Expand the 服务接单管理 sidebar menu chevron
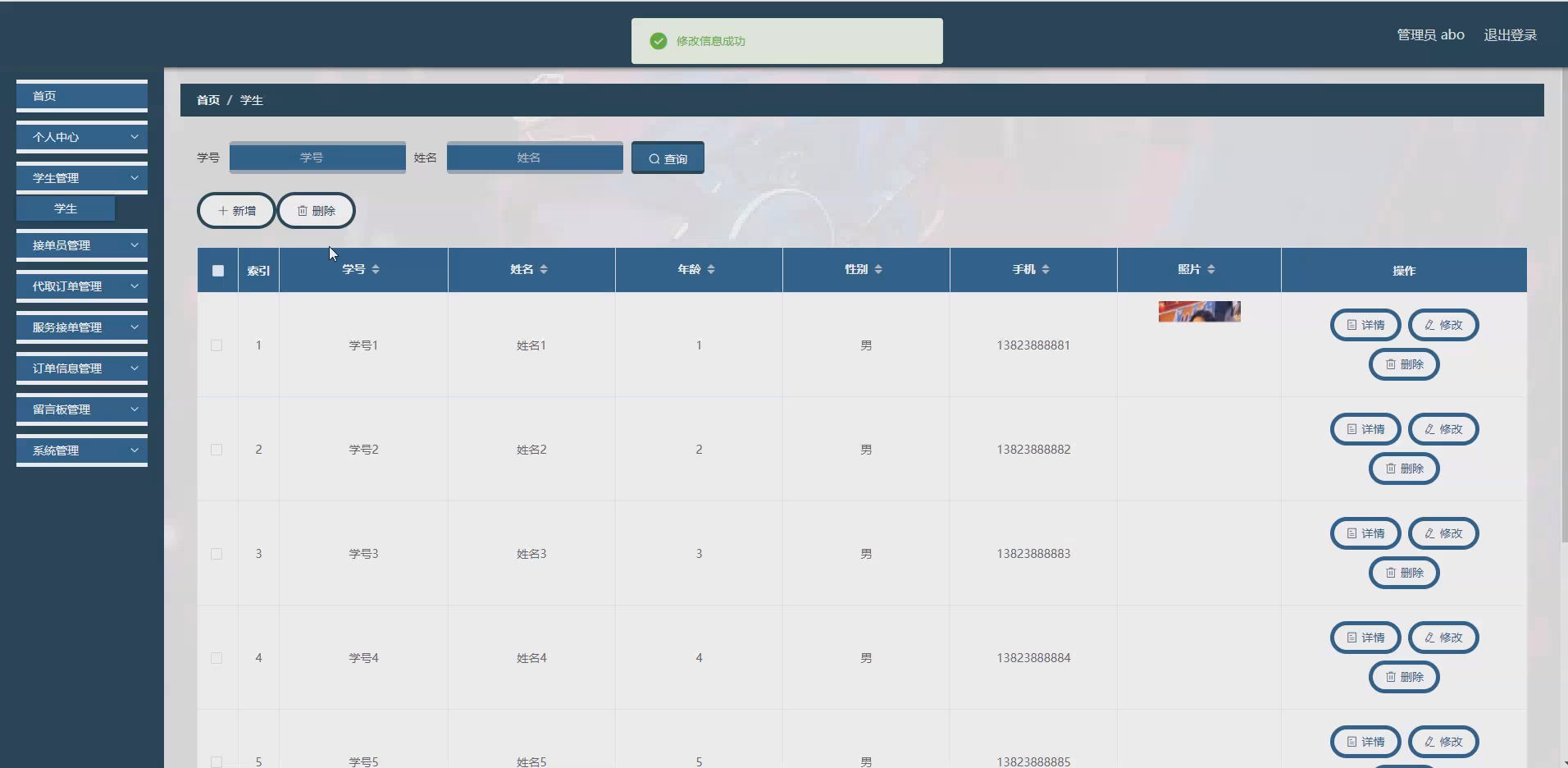The image size is (1568, 768). pyautogui.click(x=134, y=327)
